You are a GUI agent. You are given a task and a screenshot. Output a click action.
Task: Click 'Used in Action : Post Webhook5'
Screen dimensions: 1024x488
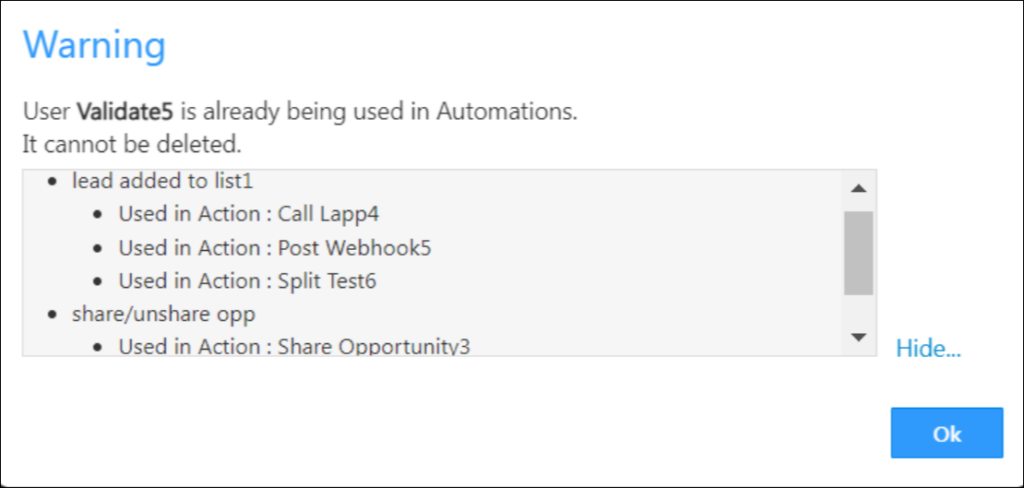275,247
